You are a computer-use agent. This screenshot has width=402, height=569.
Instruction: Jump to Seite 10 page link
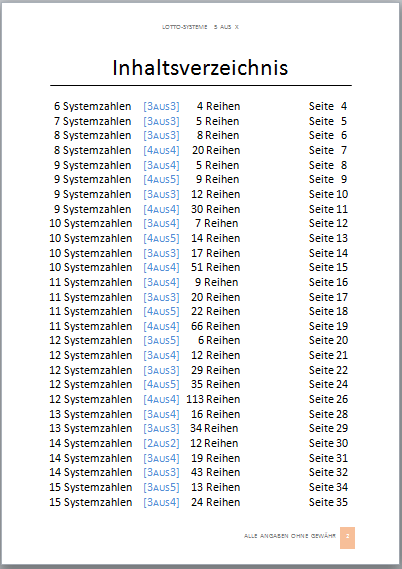point(328,194)
